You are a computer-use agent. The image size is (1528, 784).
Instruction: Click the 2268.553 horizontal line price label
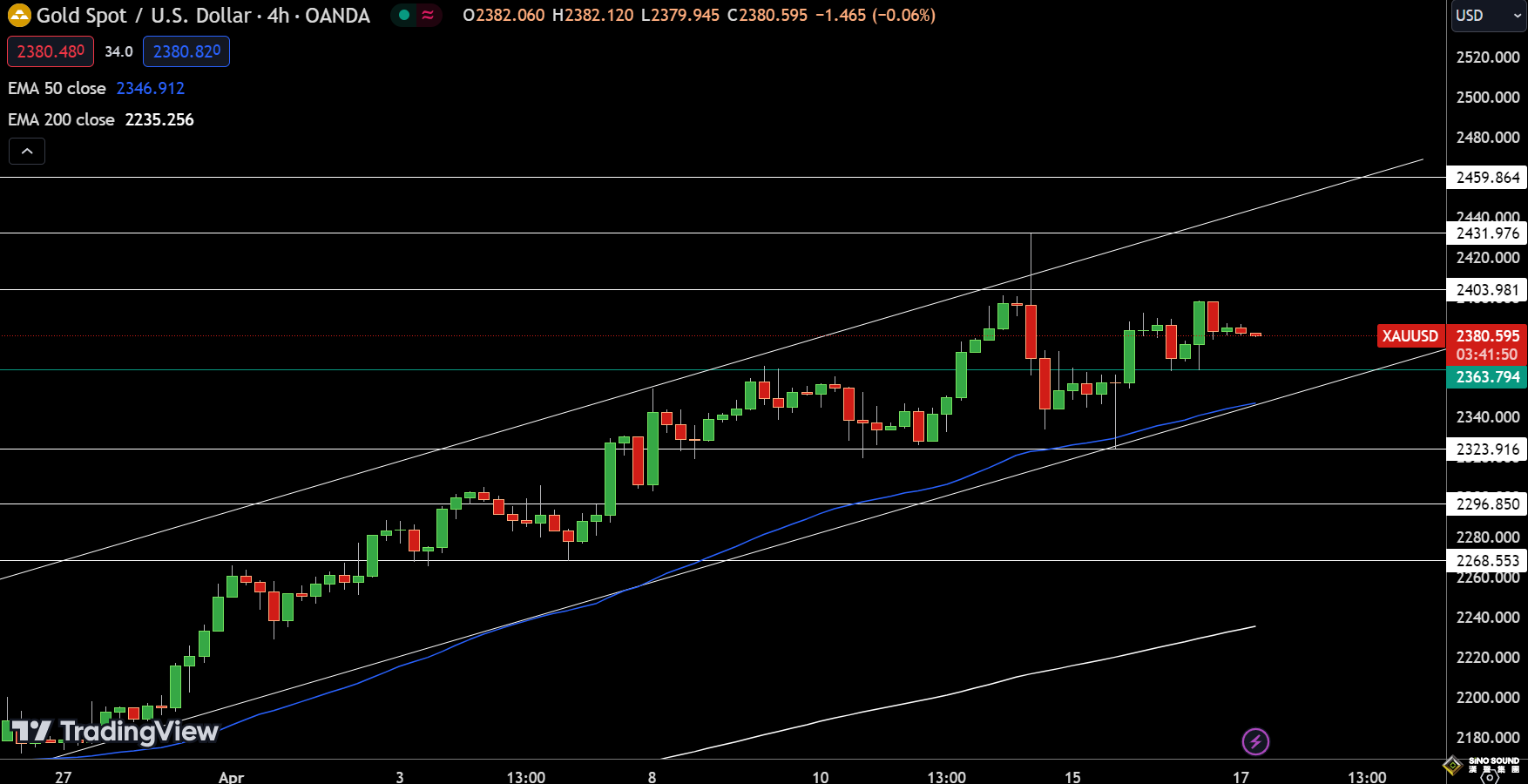(1487, 561)
